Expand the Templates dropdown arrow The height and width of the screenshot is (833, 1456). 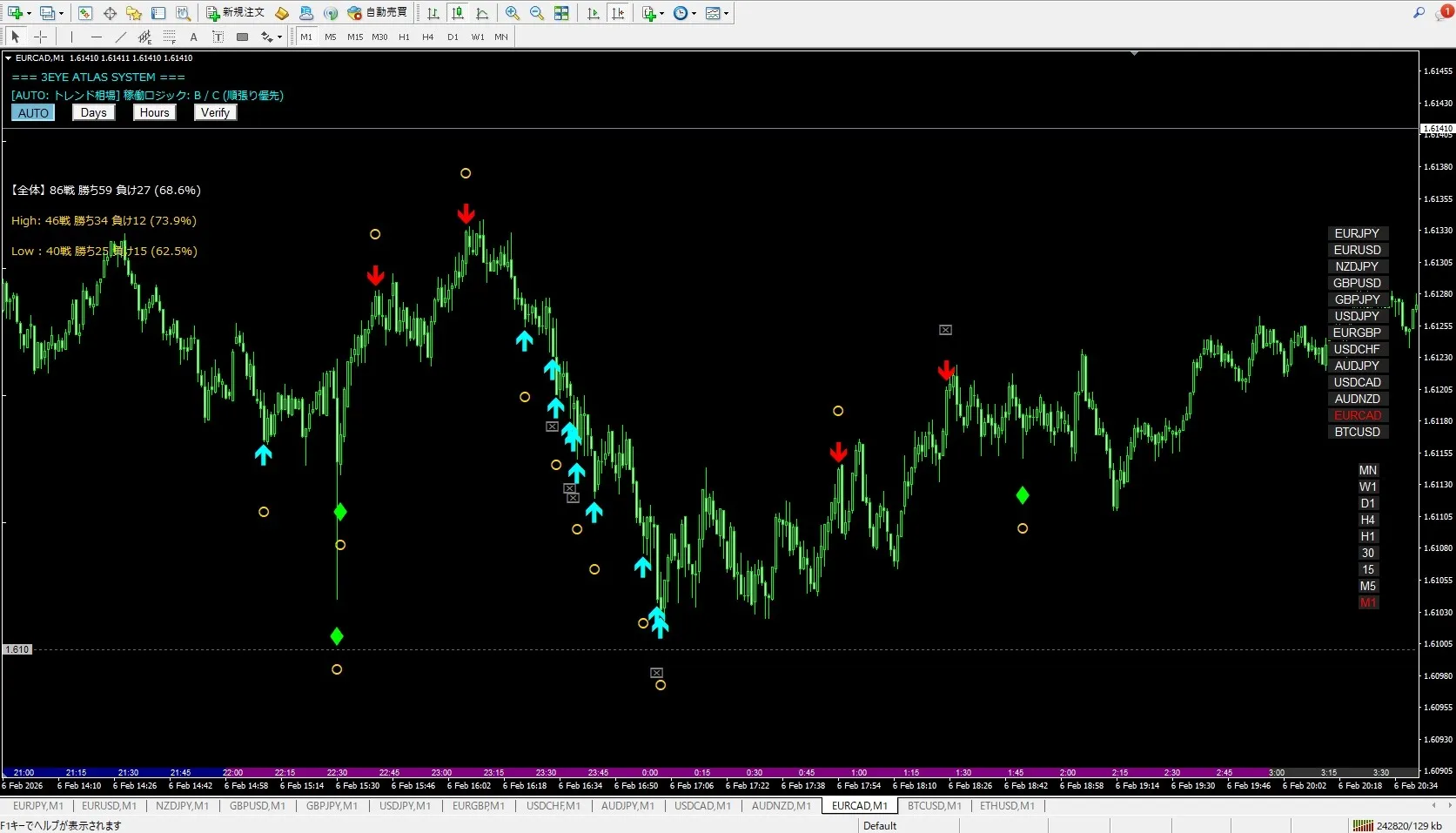[x=727, y=13]
